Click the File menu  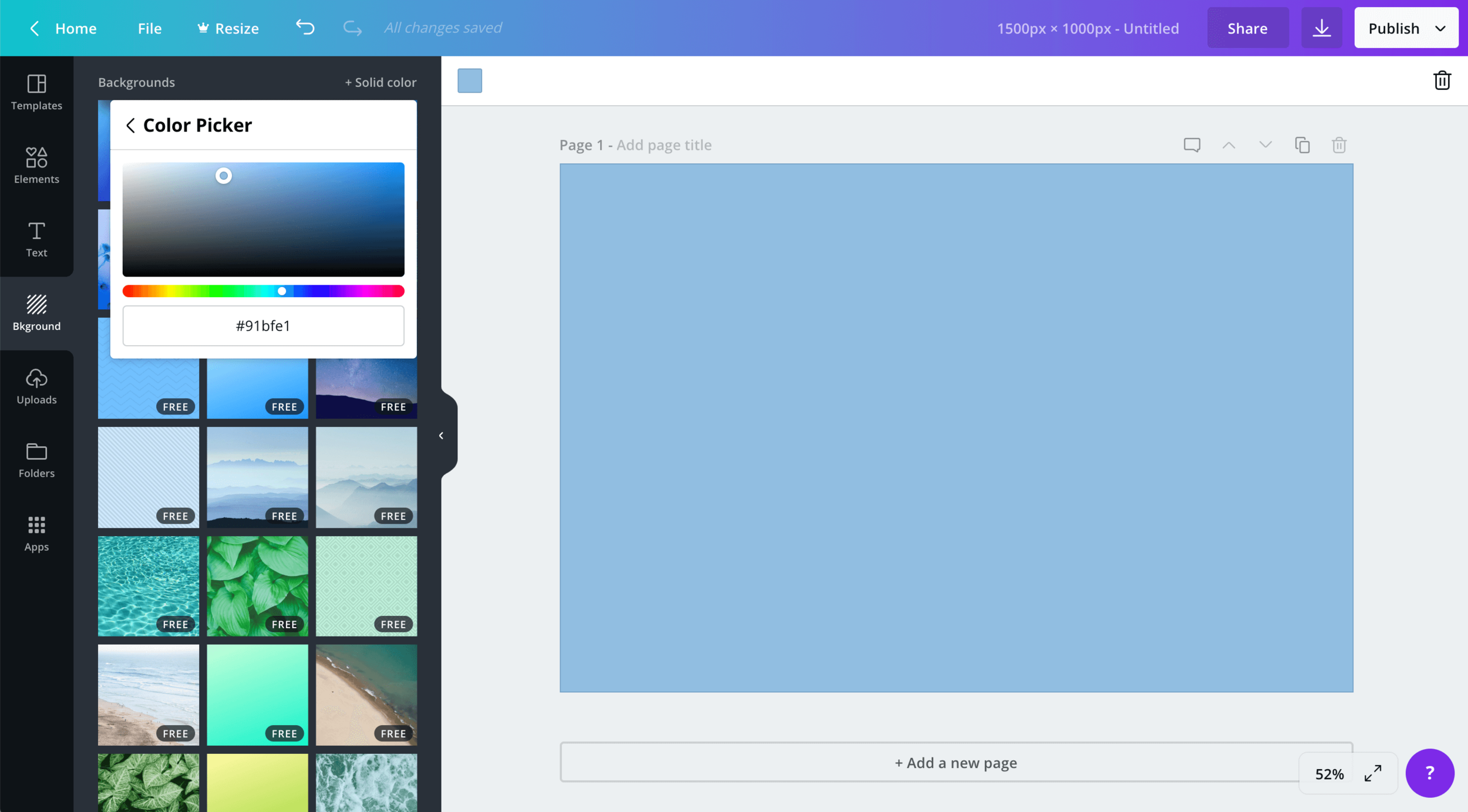150,28
